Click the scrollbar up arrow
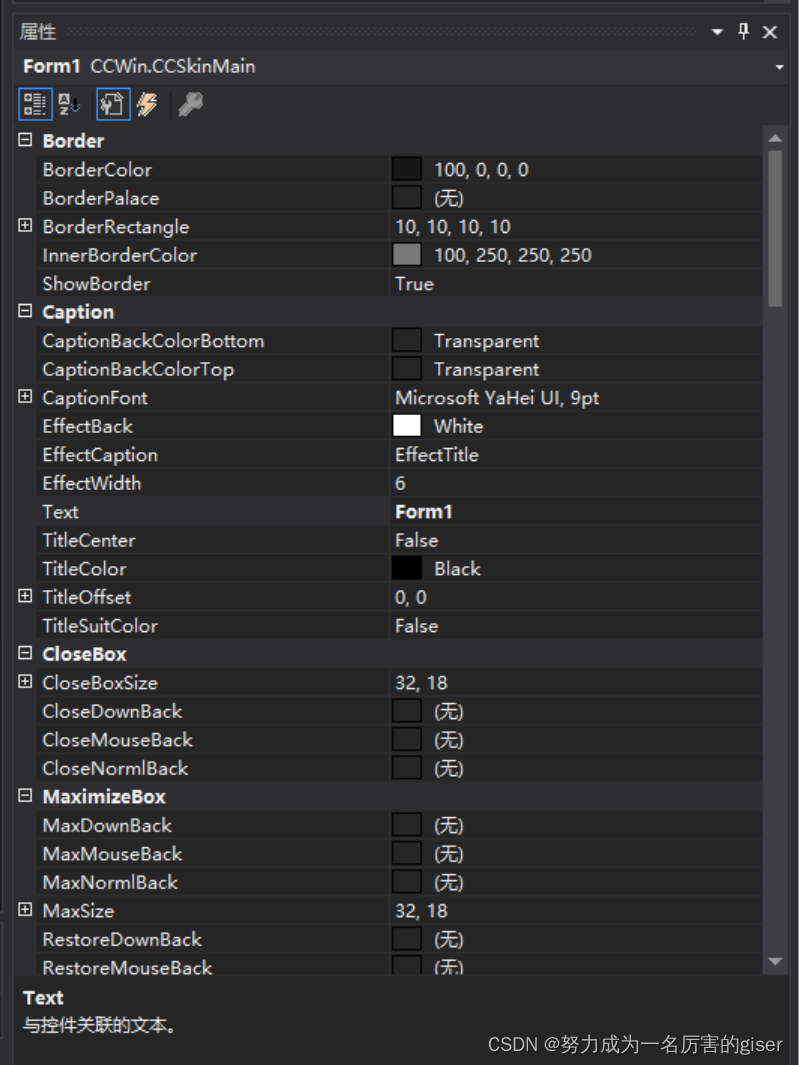Viewport: 799px width, 1065px height. tap(775, 138)
